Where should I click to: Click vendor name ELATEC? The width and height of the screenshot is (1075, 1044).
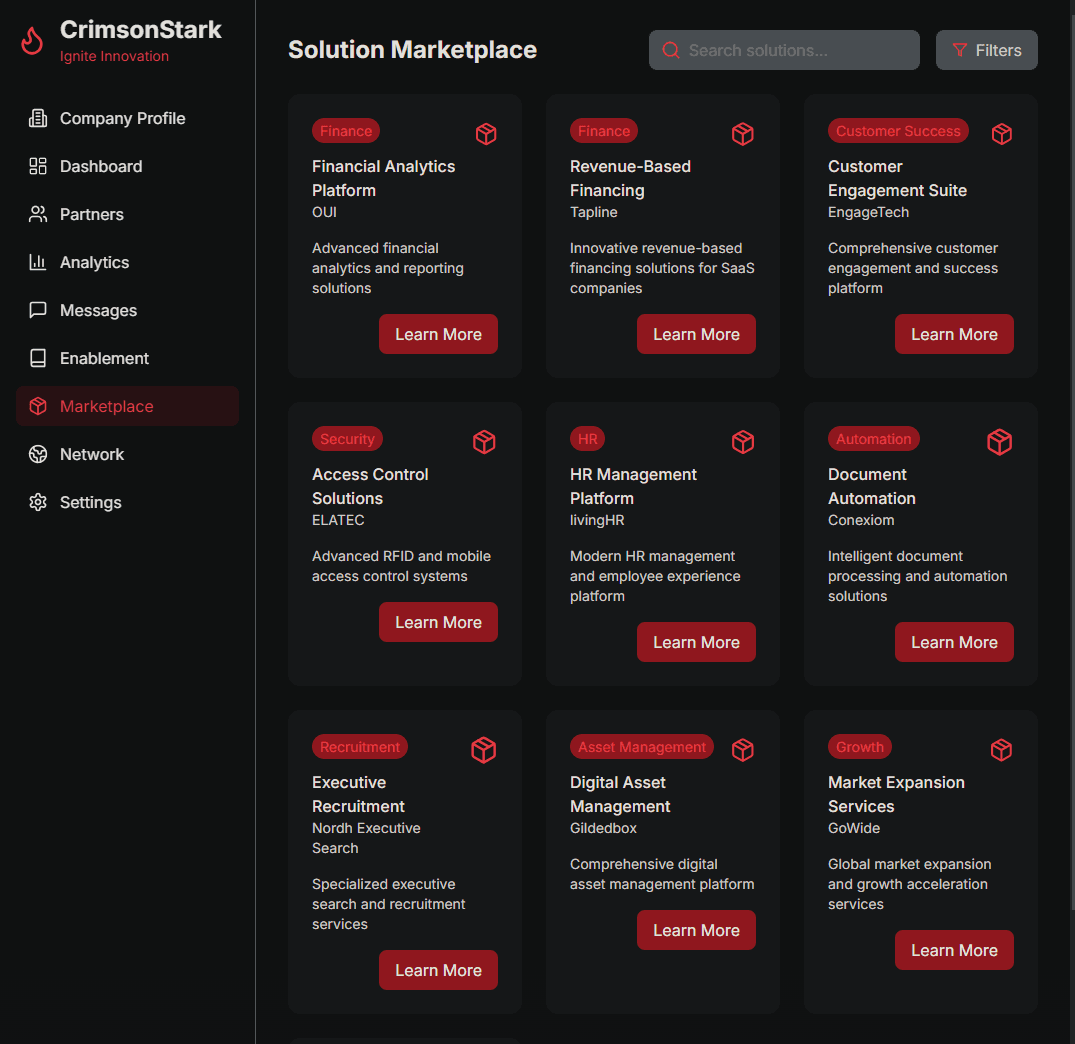338,520
